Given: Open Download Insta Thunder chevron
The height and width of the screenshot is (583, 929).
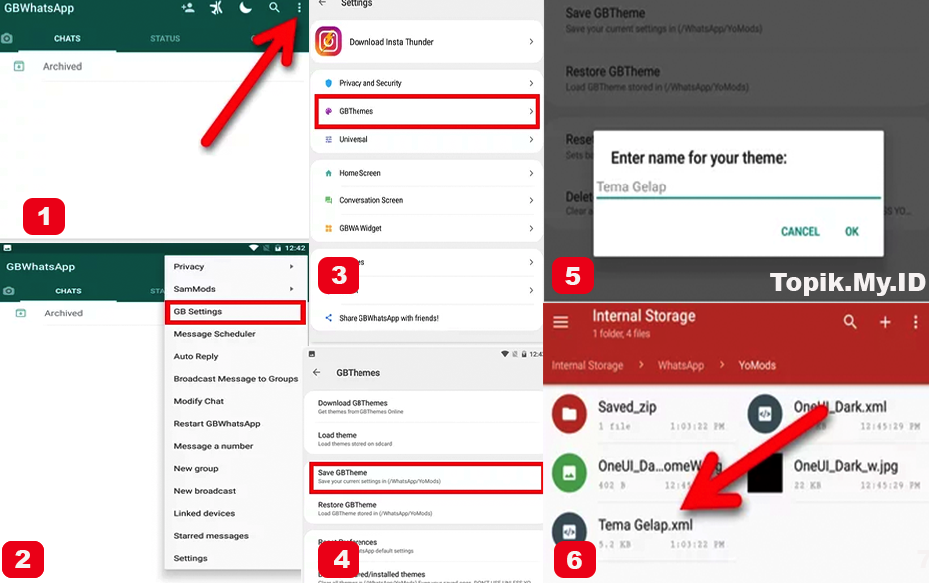Looking at the screenshot, I should tap(531, 41).
